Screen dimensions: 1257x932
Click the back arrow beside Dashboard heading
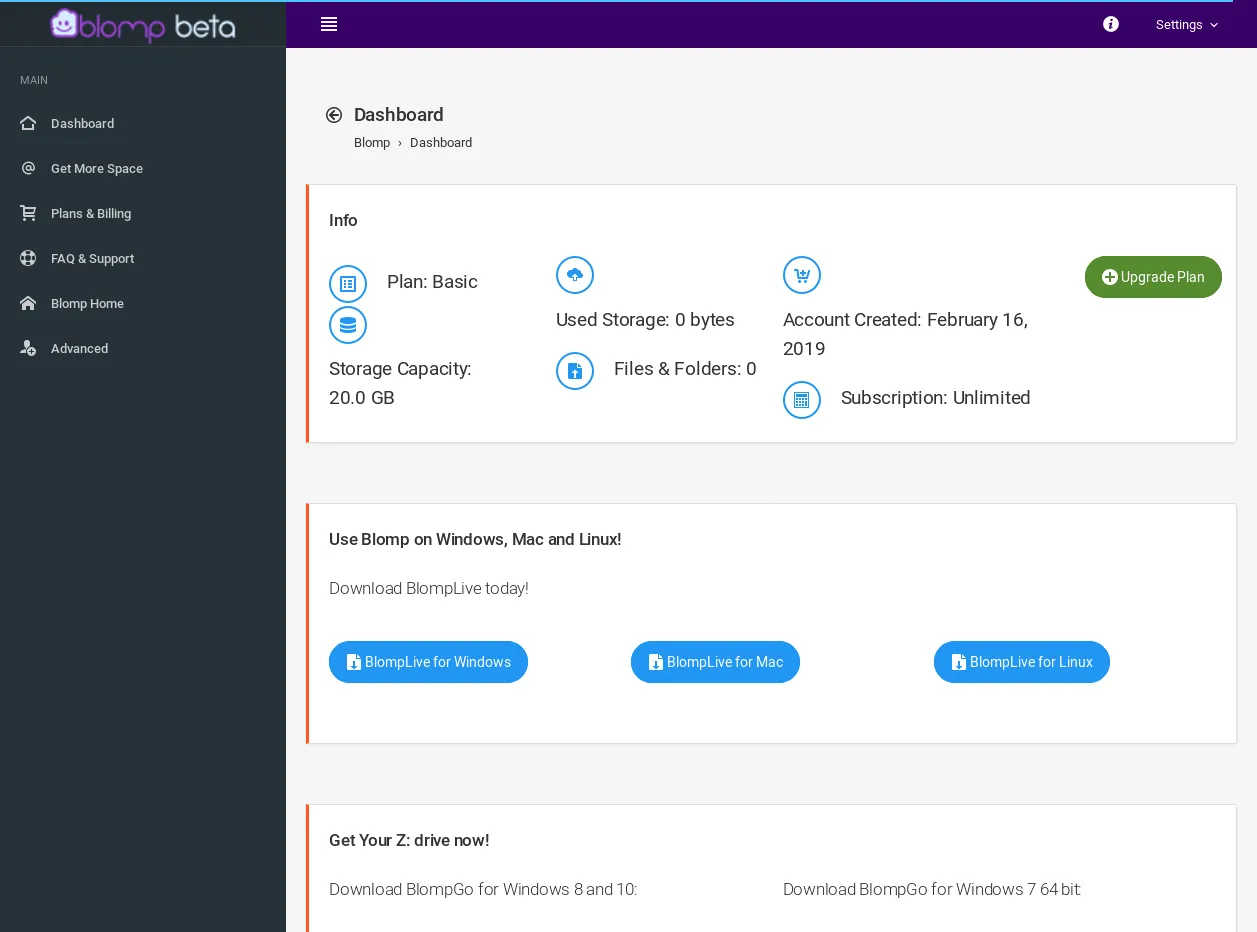click(334, 114)
